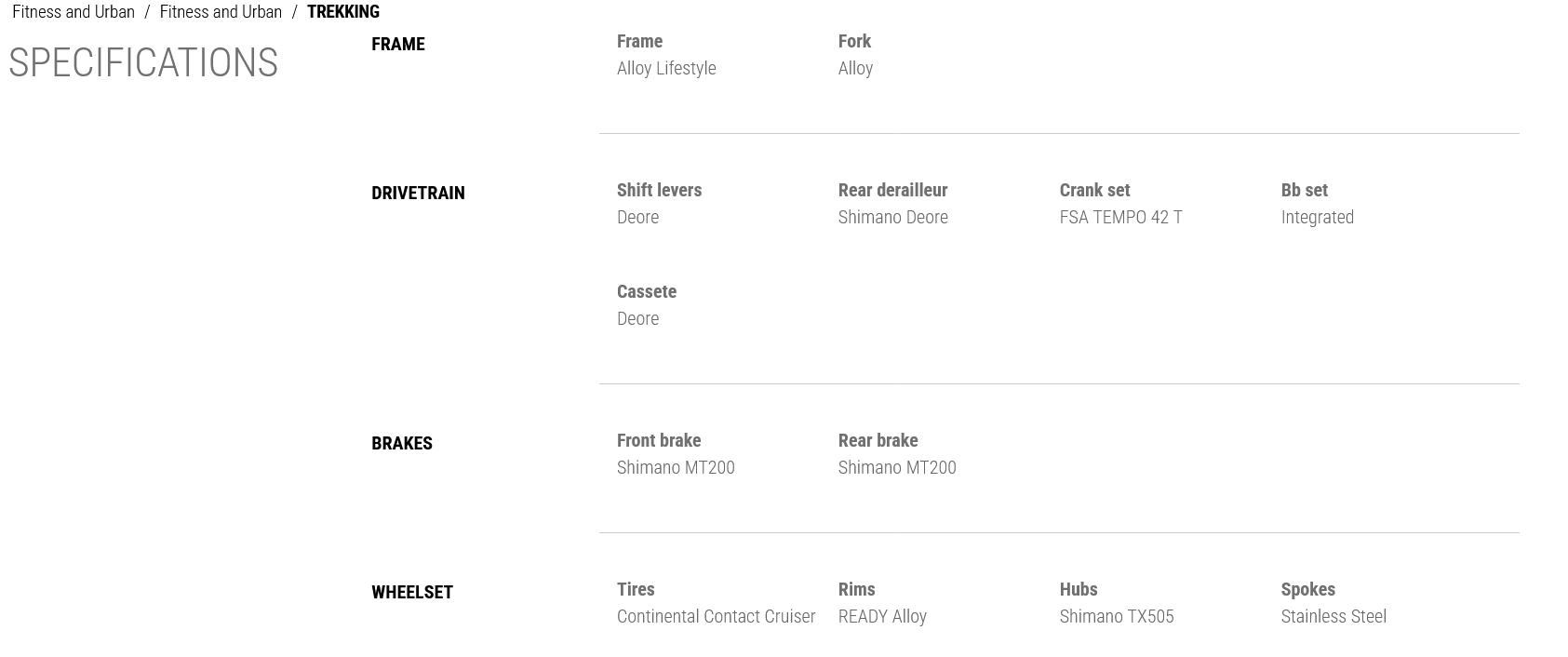Click the Integrated Bb set value
The image size is (1568, 657).
(x=1317, y=217)
